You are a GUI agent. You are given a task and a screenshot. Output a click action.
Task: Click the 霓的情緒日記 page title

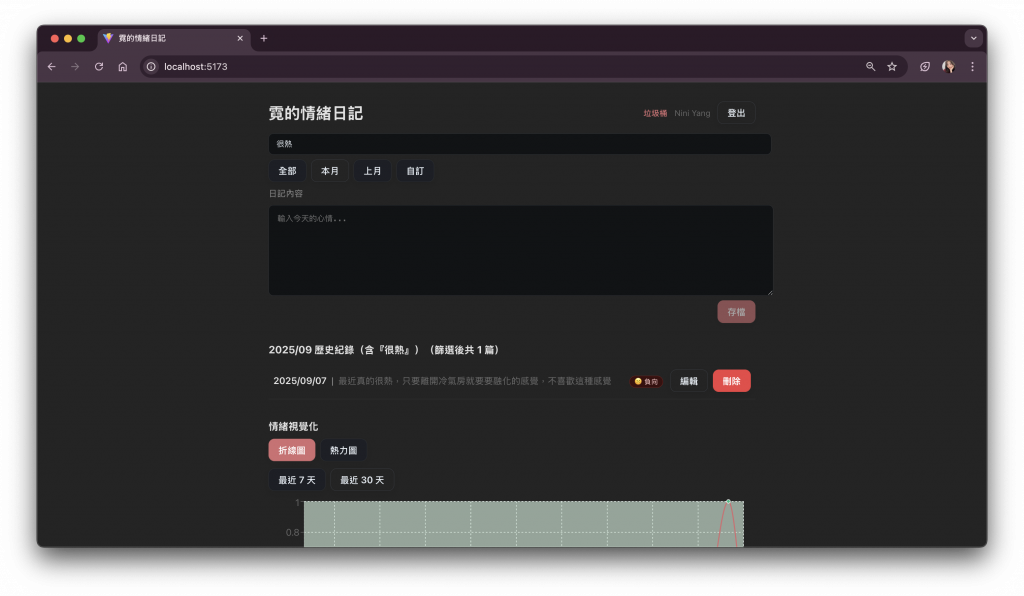315,114
